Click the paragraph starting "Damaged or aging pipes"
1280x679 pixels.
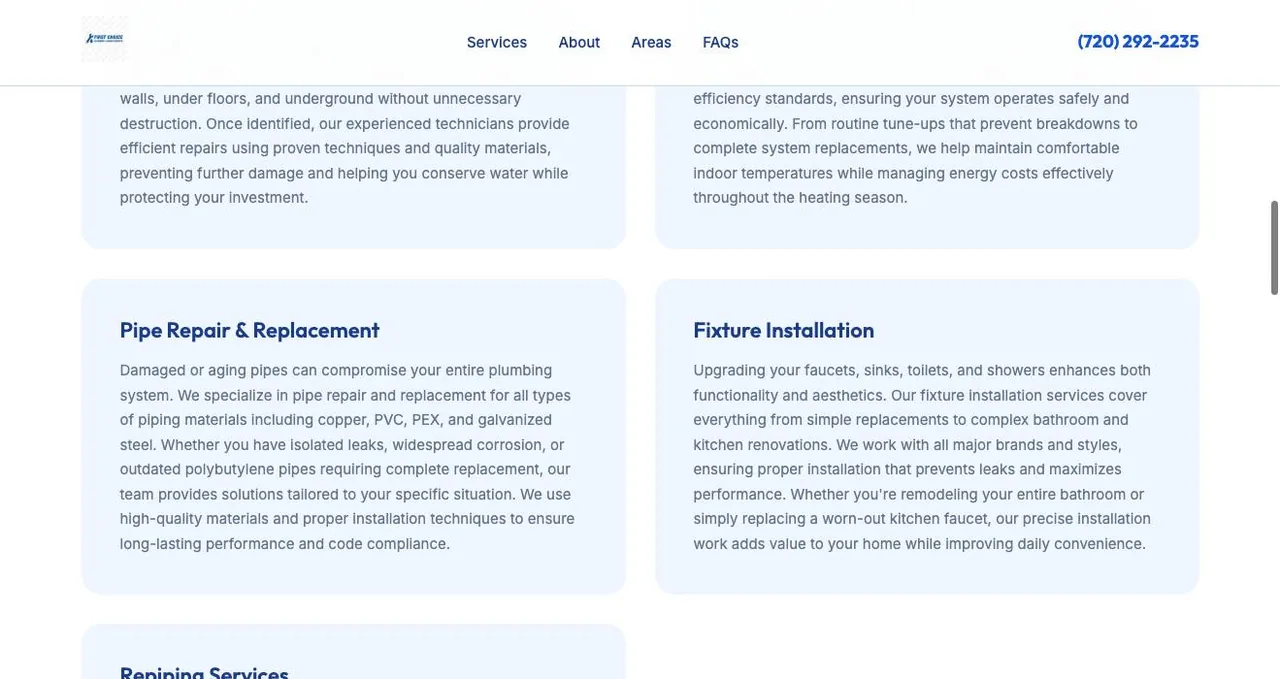[348, 457]
